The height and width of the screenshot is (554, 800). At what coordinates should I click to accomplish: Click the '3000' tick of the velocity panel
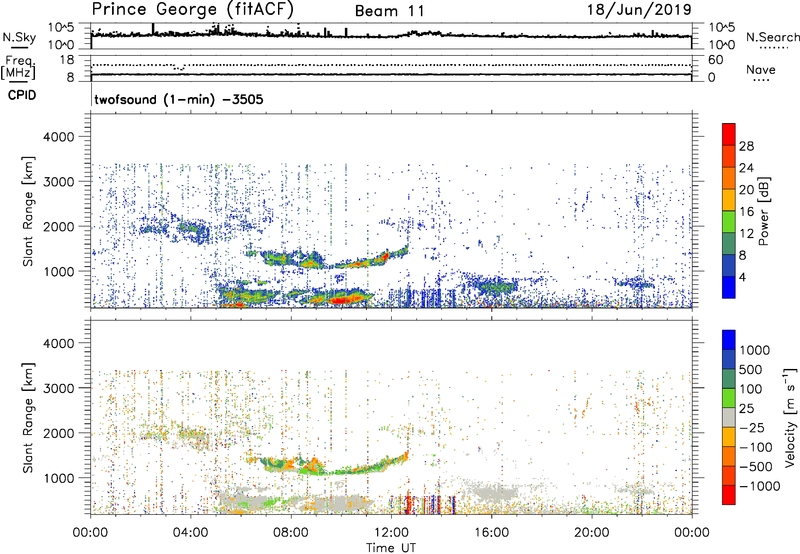[x=59, y=388]
